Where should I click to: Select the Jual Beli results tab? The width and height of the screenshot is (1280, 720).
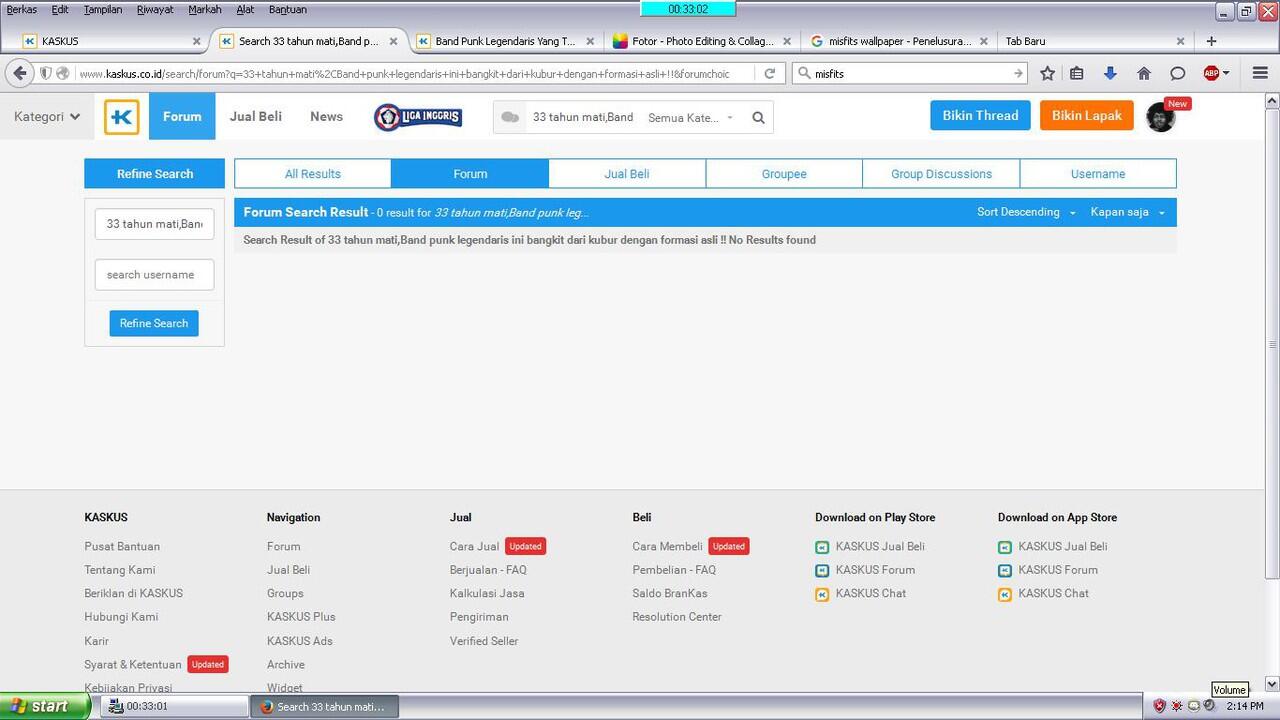point(627,174)
